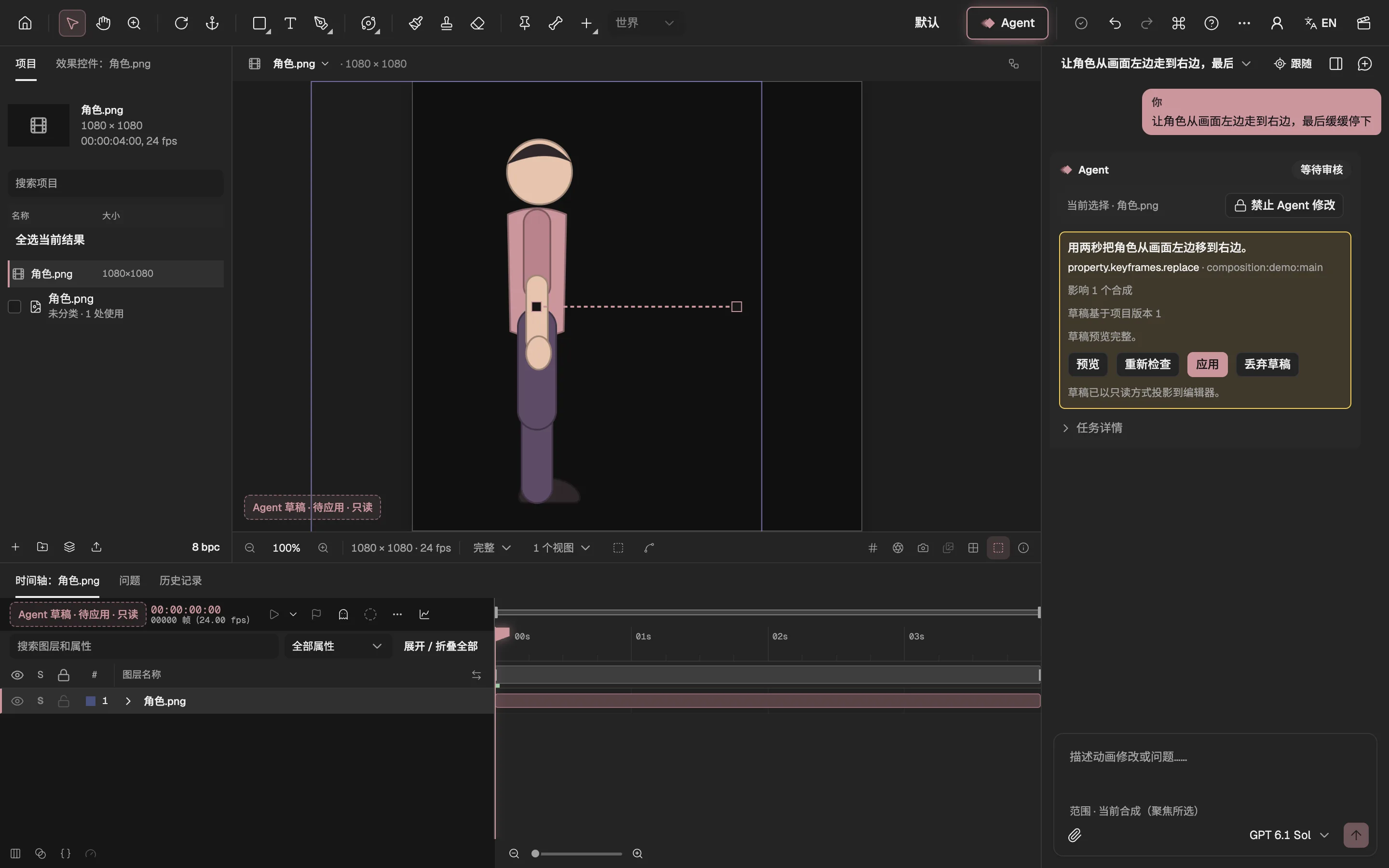Open the 全部属性 filter dropdown
The width and height of the screenshot is (1389, 868).
[338, 646]
